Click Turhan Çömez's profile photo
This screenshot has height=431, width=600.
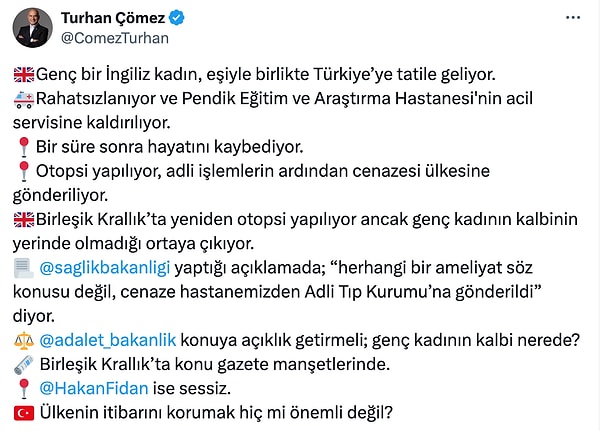click(33, 28)
